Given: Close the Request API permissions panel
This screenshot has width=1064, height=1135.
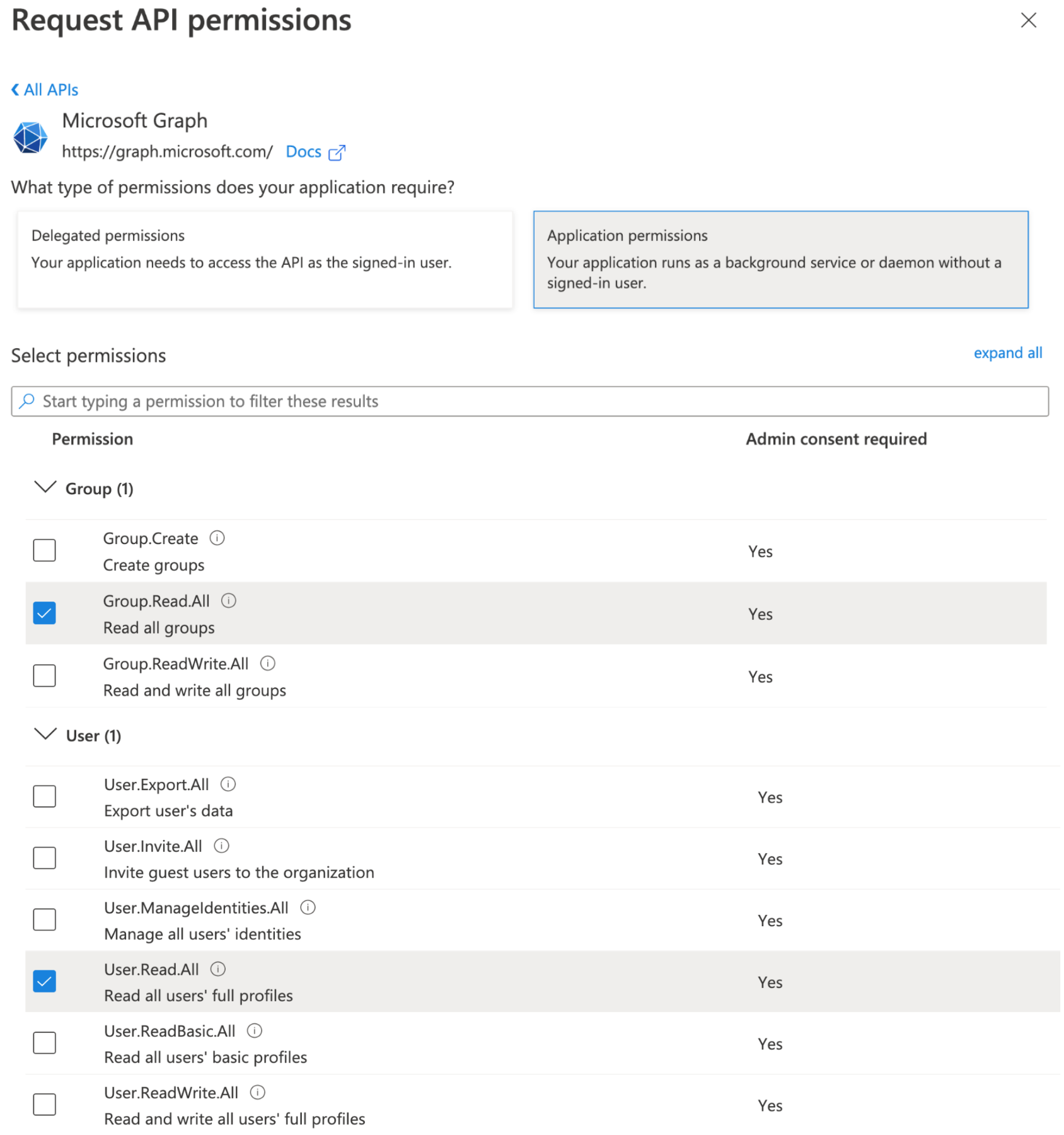Looking at the screenshot, I should click(1028, 20).
